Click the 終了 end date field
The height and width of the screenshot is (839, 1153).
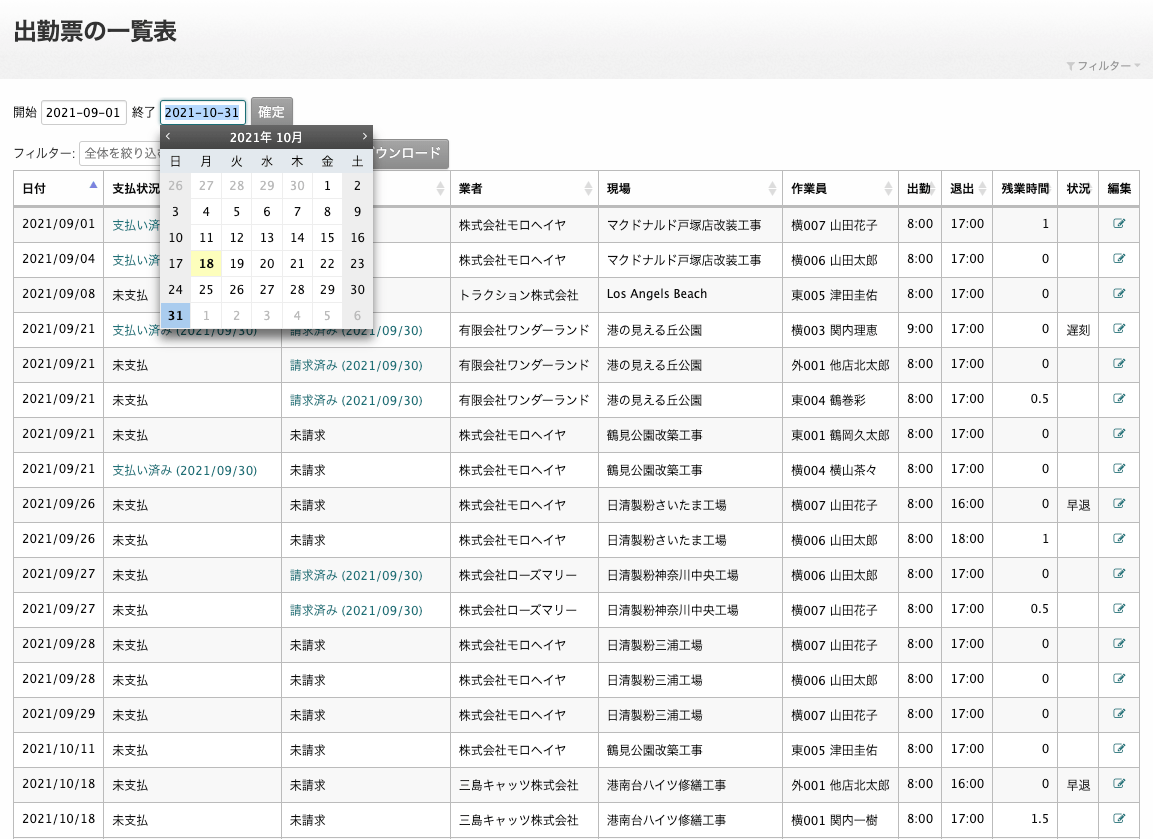coord(203,113)
